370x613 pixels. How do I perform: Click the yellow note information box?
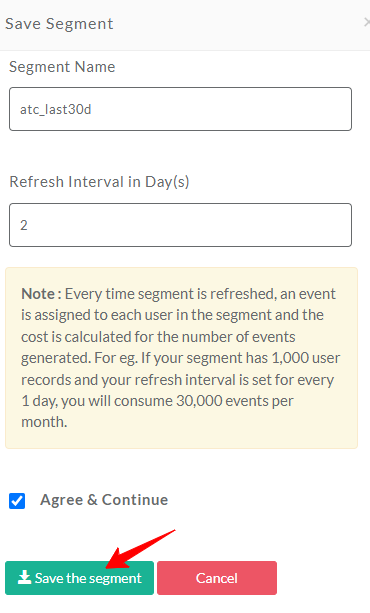(x=181, y=358)
